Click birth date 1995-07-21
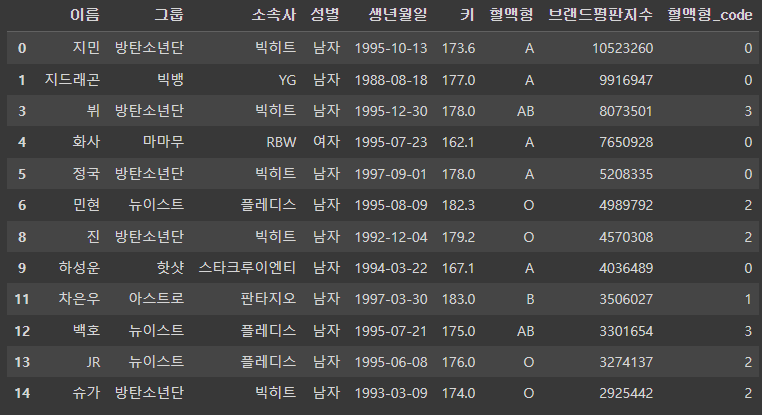This screenshot has width=762, height=415. tap(391, 331)
